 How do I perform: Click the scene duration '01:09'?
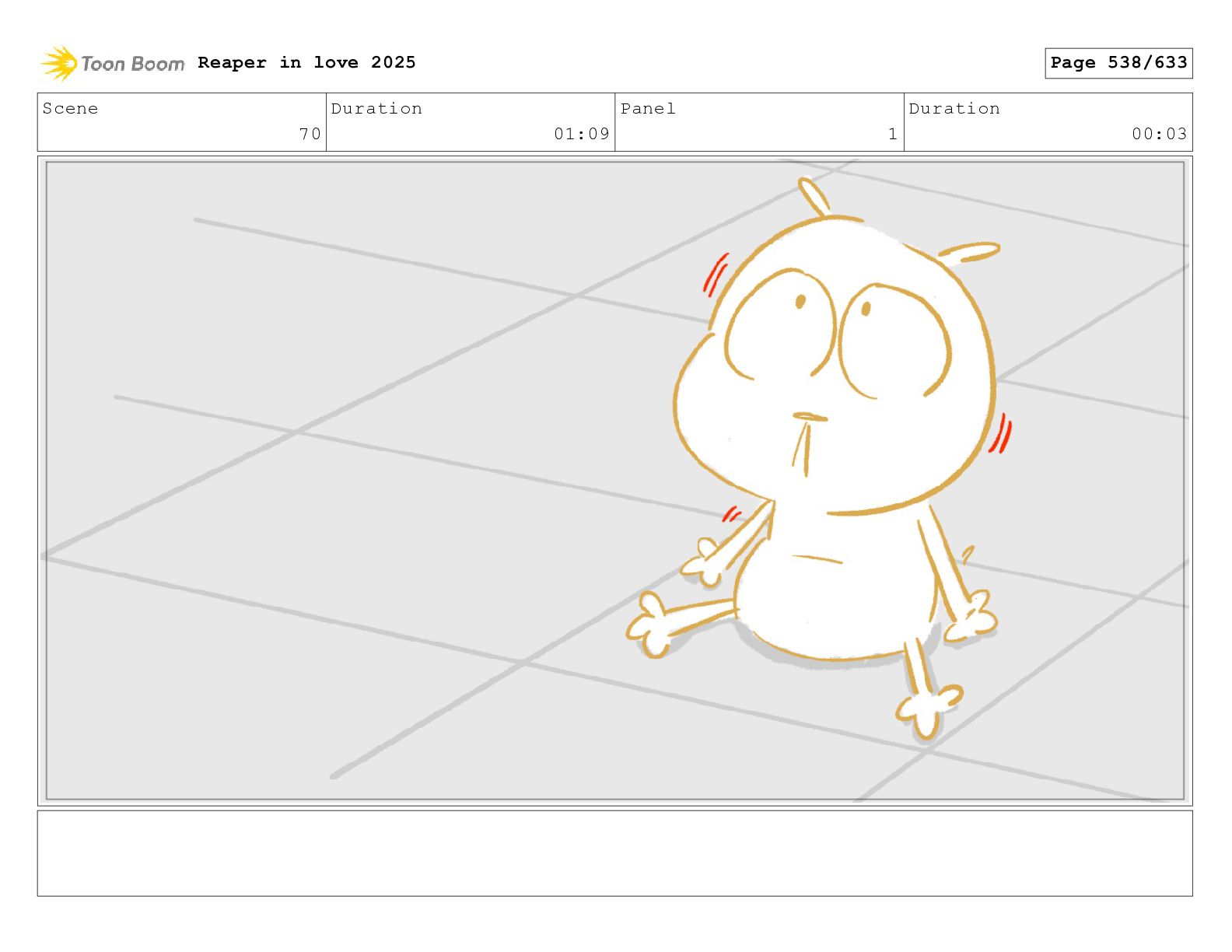point(582,134)
